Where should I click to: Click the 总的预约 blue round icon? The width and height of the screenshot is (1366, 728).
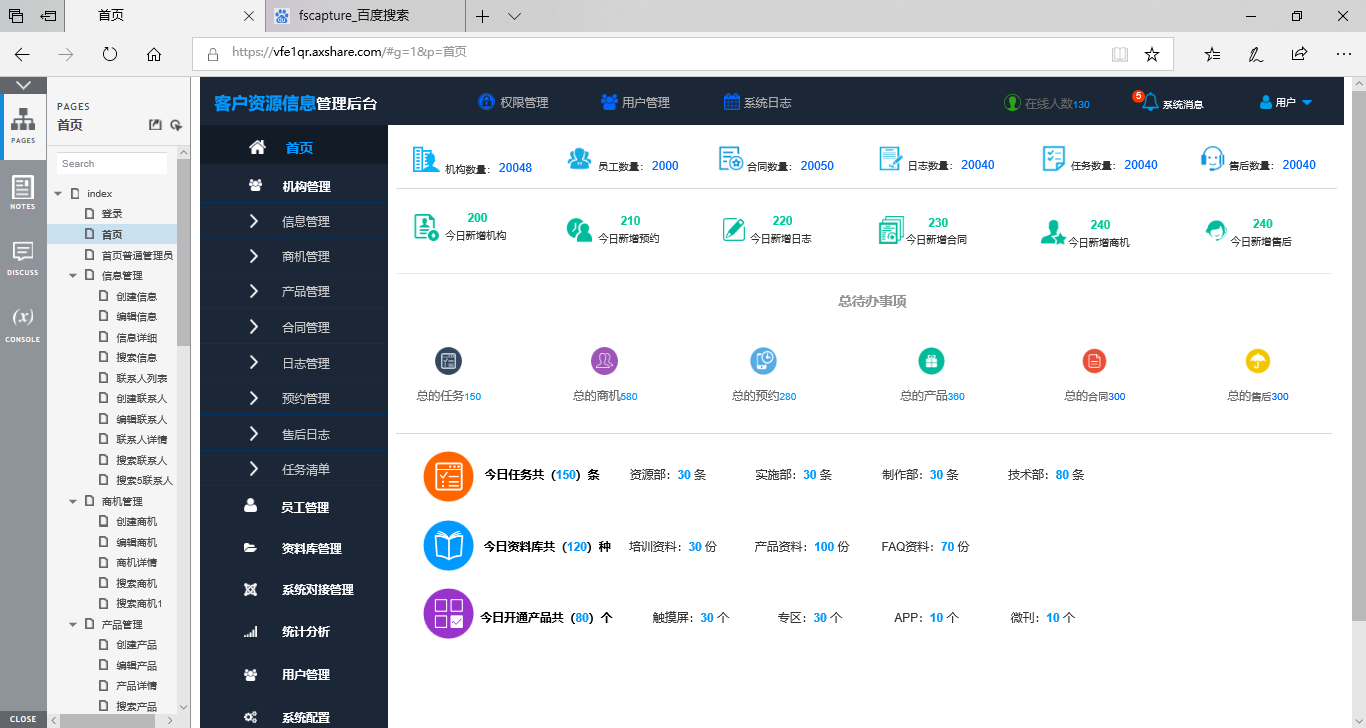pos(764,361)
